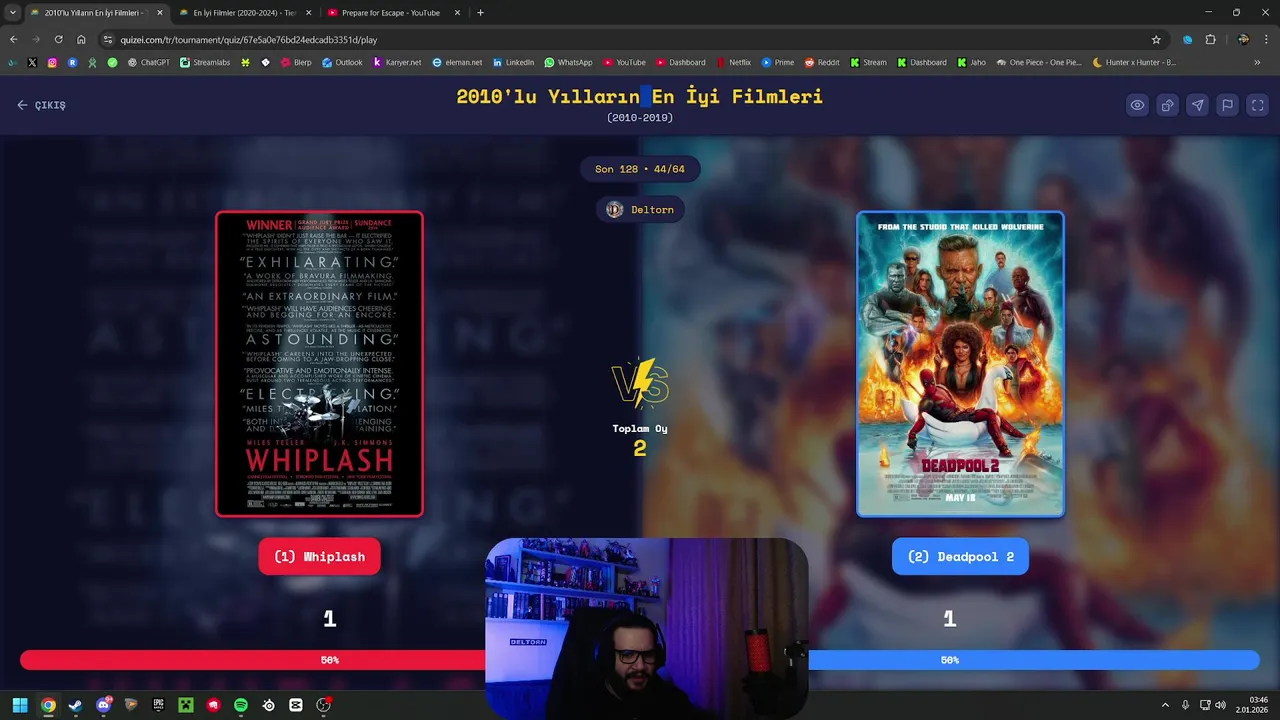Open the YouTube bookmark
This screenshot has width=1280, height=720.
(x=624, y=62)
